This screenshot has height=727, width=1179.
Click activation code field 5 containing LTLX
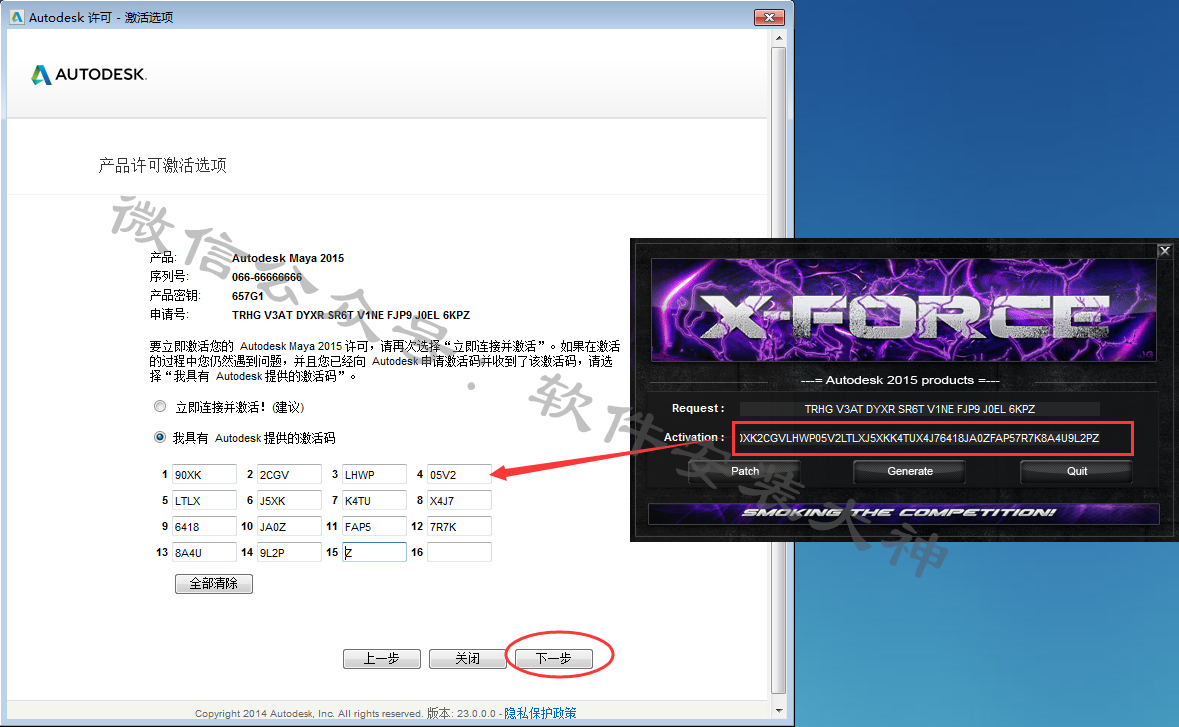(x=204, y=500)
